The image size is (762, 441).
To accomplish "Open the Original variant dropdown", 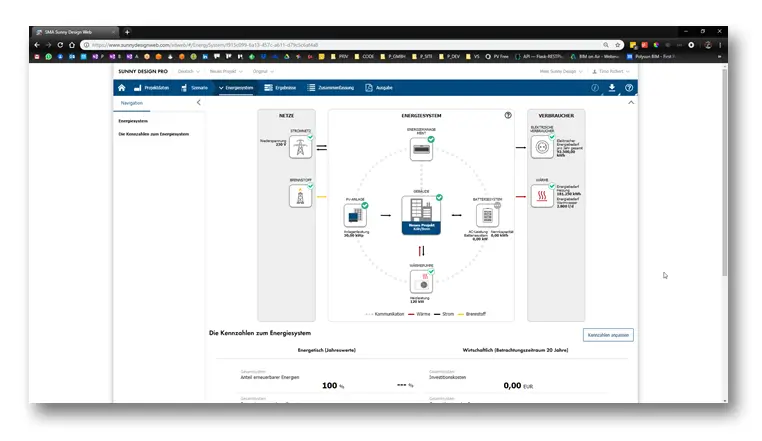I will click(x=263, y=71).
